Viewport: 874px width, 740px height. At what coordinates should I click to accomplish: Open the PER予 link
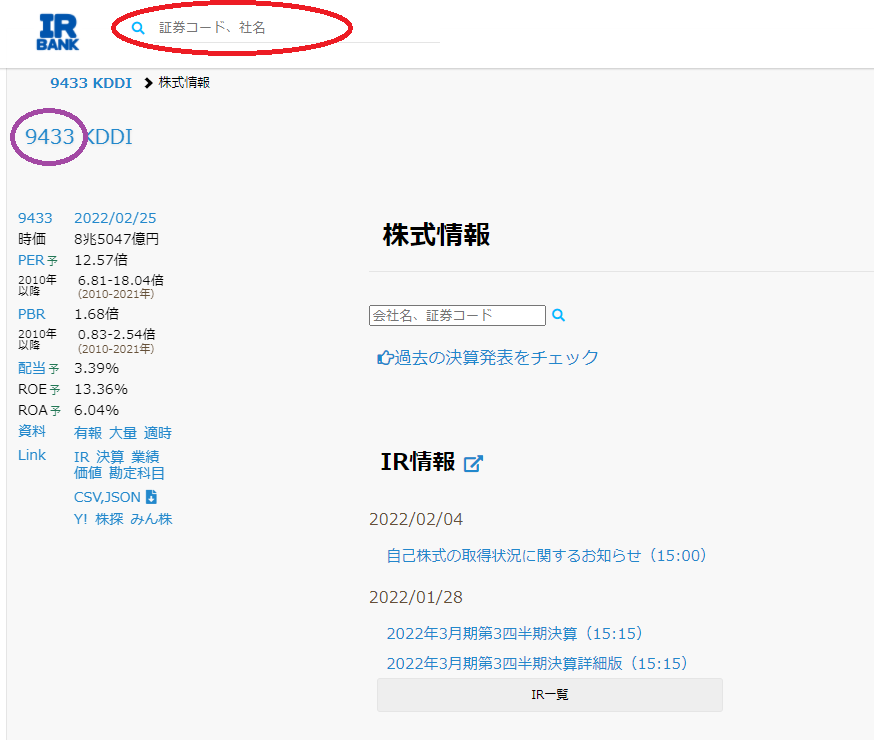tap(38, 260)
